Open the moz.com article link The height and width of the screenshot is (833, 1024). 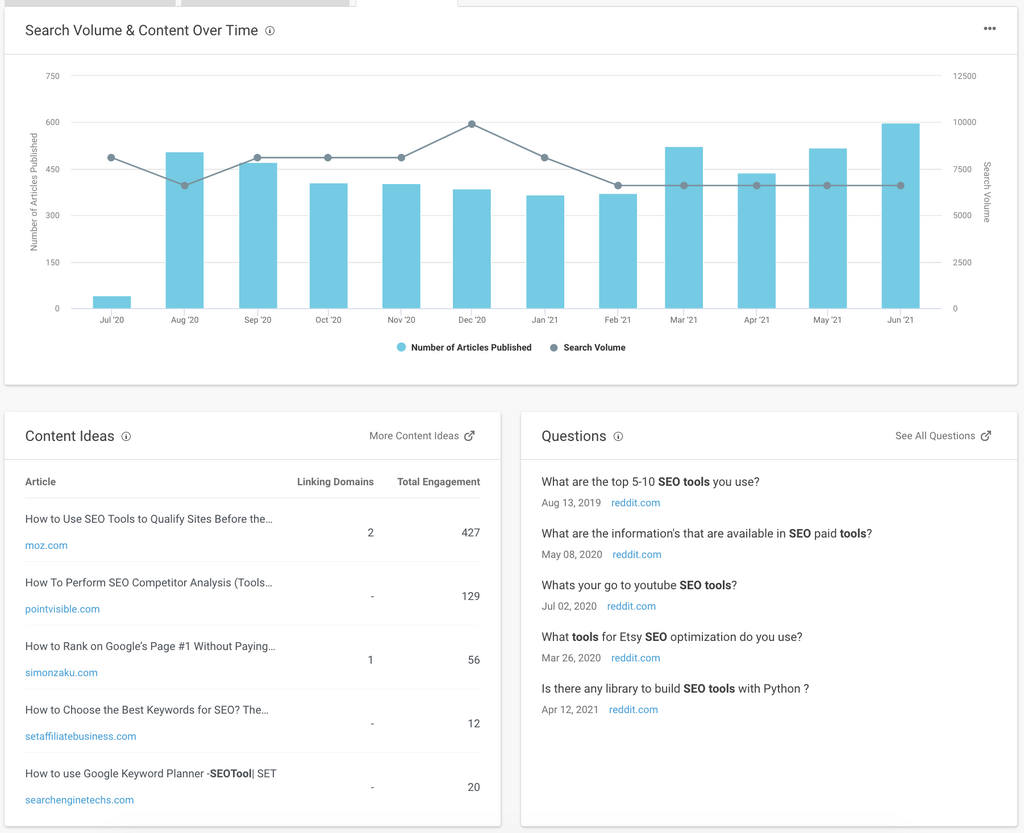tap(46, 546)
